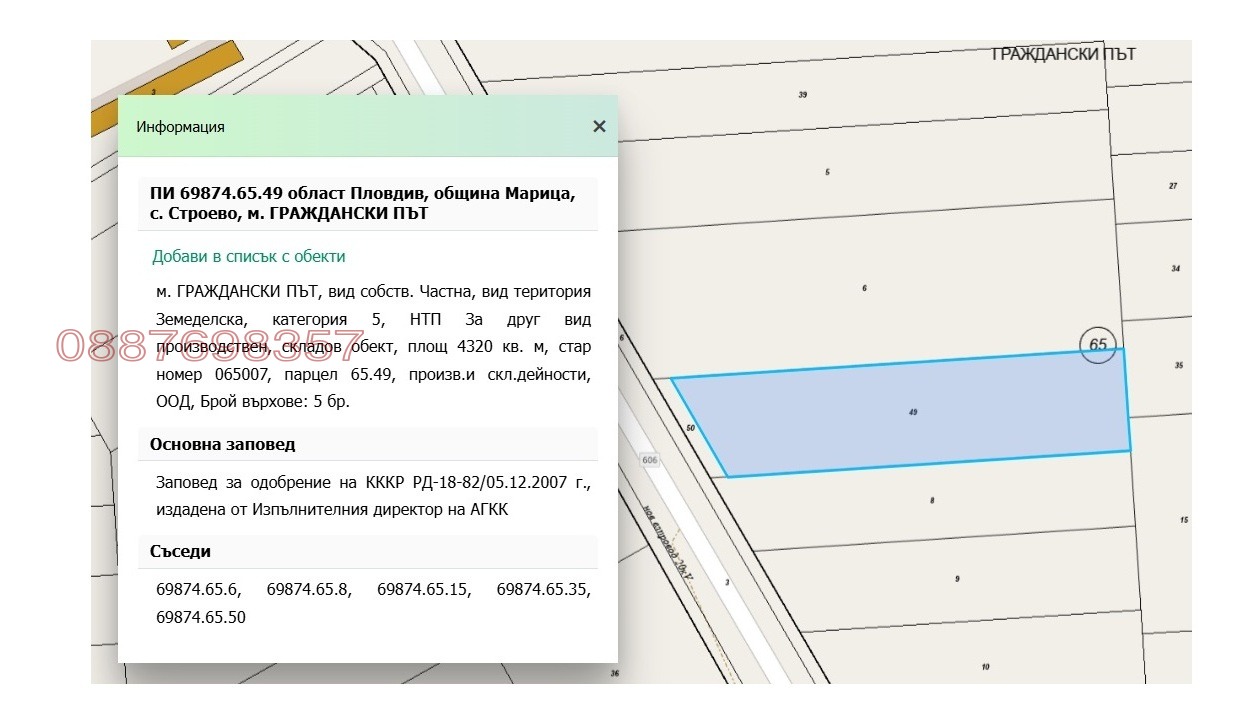Pick parcel 8 below the highlighted plot
1241x720 pixels.
932,500
